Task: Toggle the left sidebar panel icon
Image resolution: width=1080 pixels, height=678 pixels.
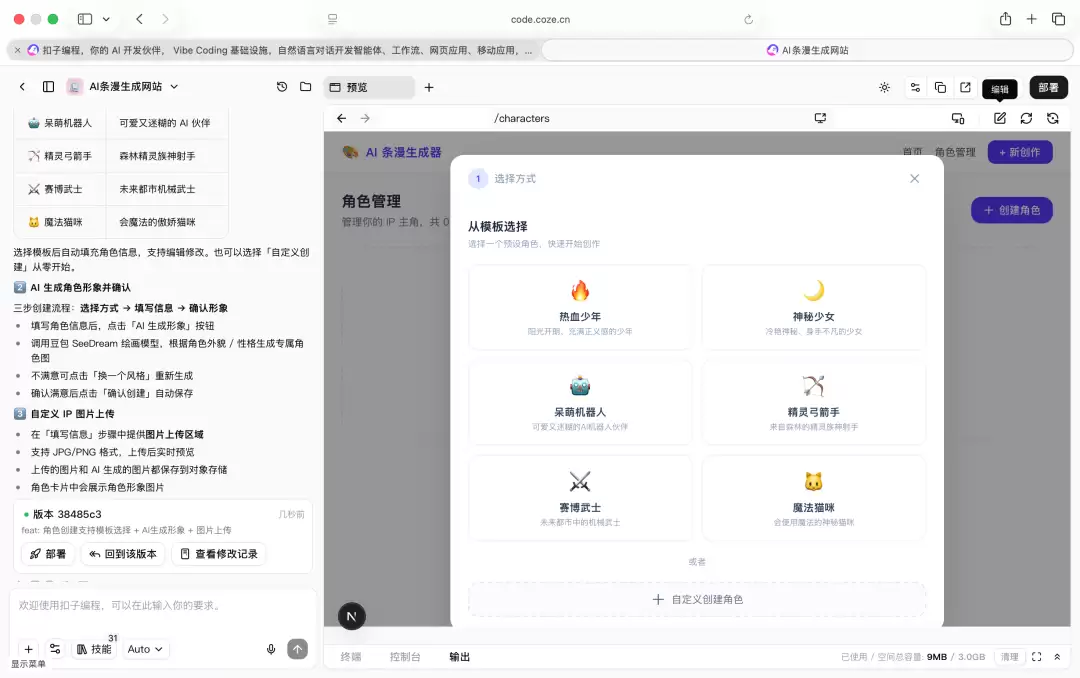Action: 48,87
